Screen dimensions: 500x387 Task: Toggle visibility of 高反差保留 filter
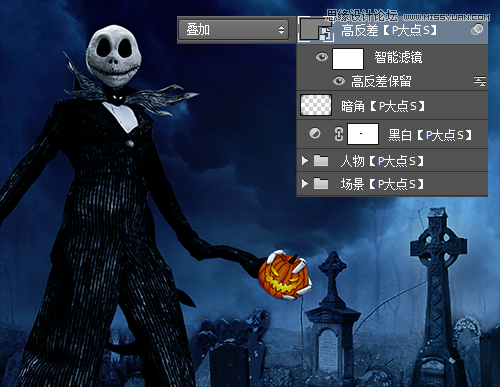(339, 81)
